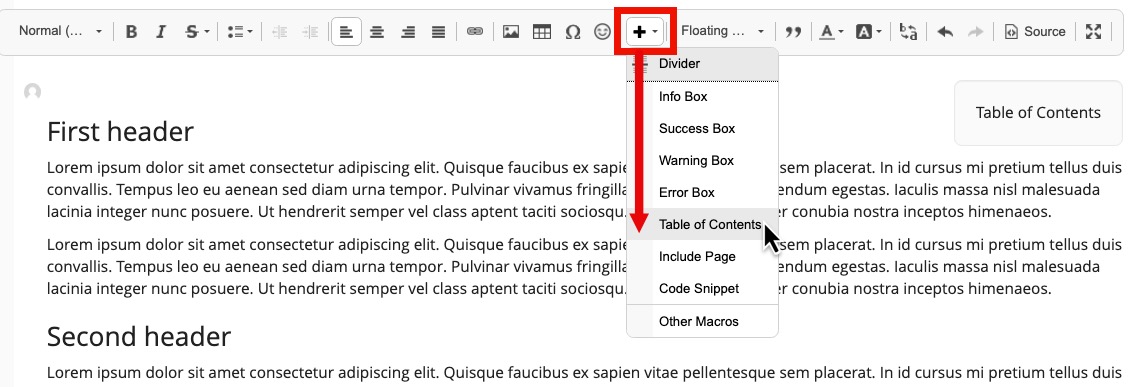
Task: Open the Normal paragraph format dropdown
Action: tap(61, 31)
